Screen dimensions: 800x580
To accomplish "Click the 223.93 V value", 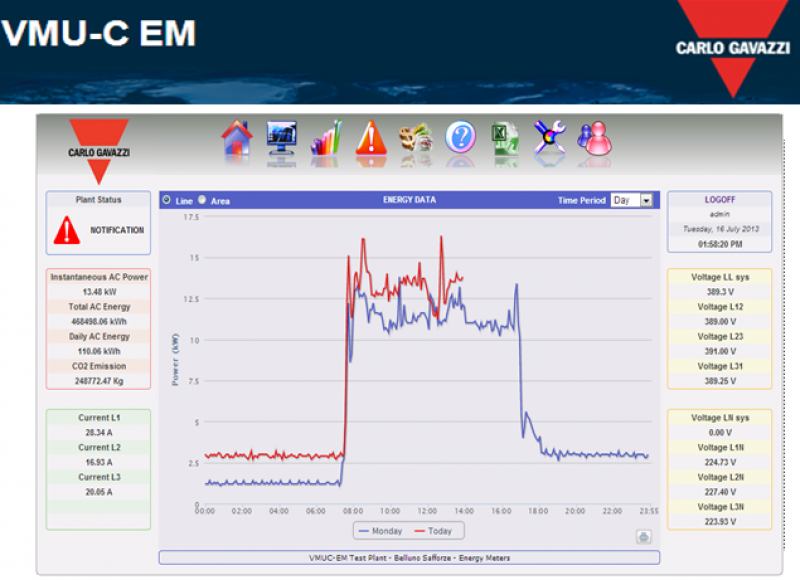I will [720, 521].
